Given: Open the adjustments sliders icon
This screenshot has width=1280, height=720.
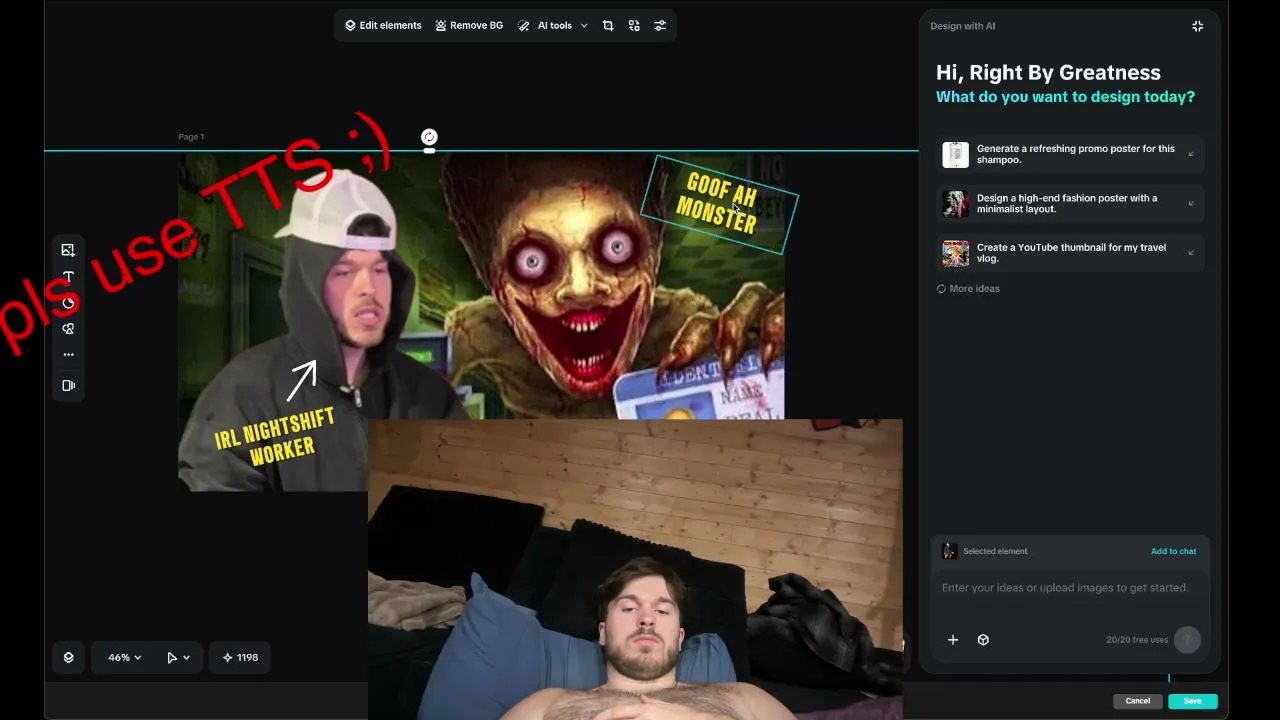Looking at the screenshot, I should point(660,26).
